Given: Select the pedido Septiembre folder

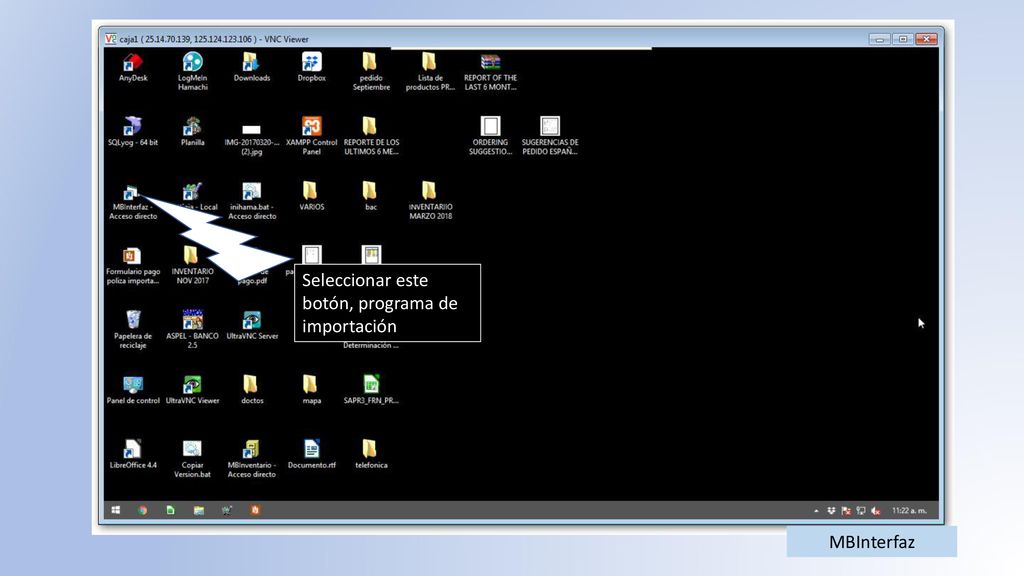Looking at the screenshot, I should tap(371, 72).
